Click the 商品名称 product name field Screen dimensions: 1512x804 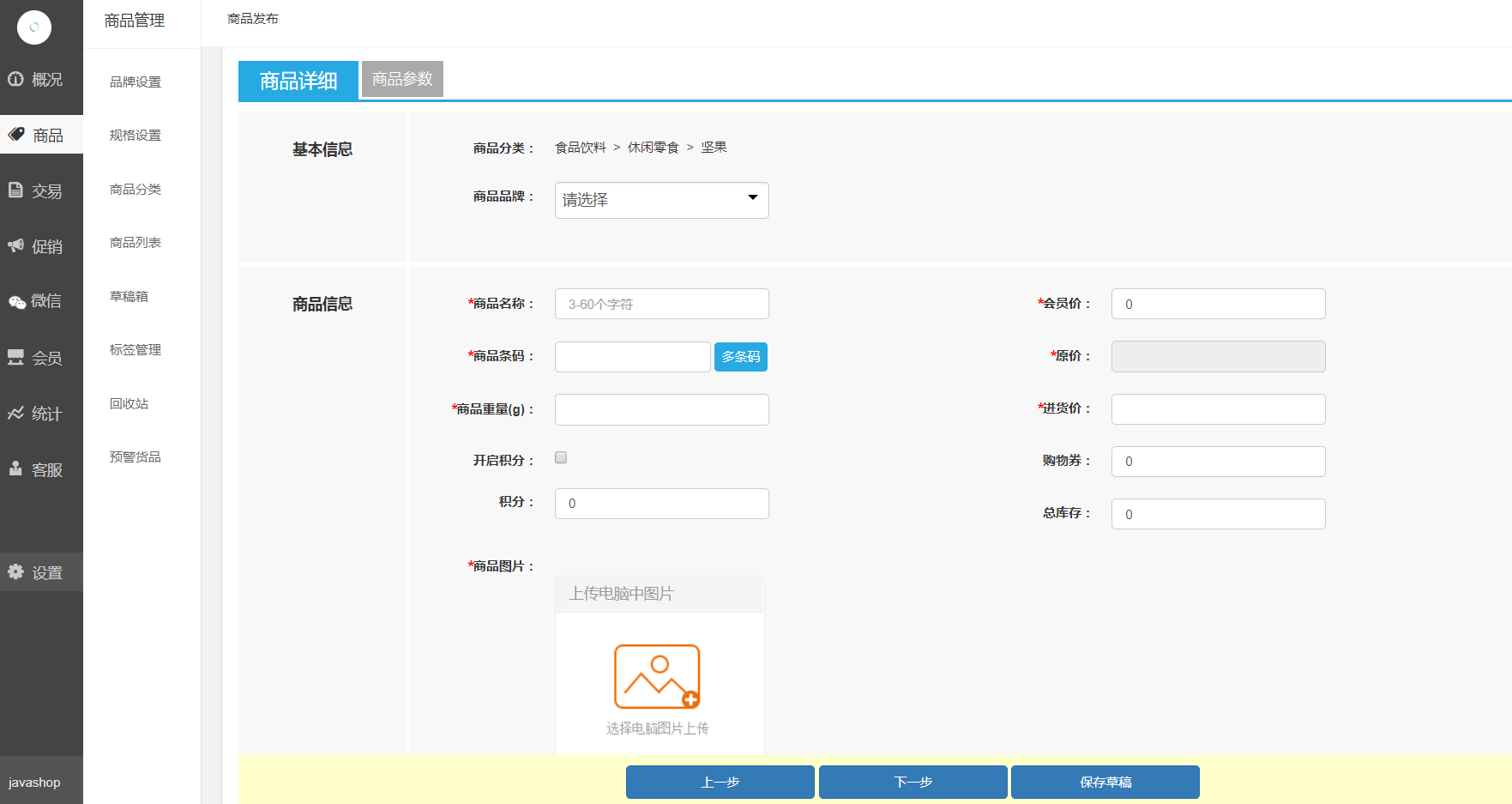click(660, 303)
